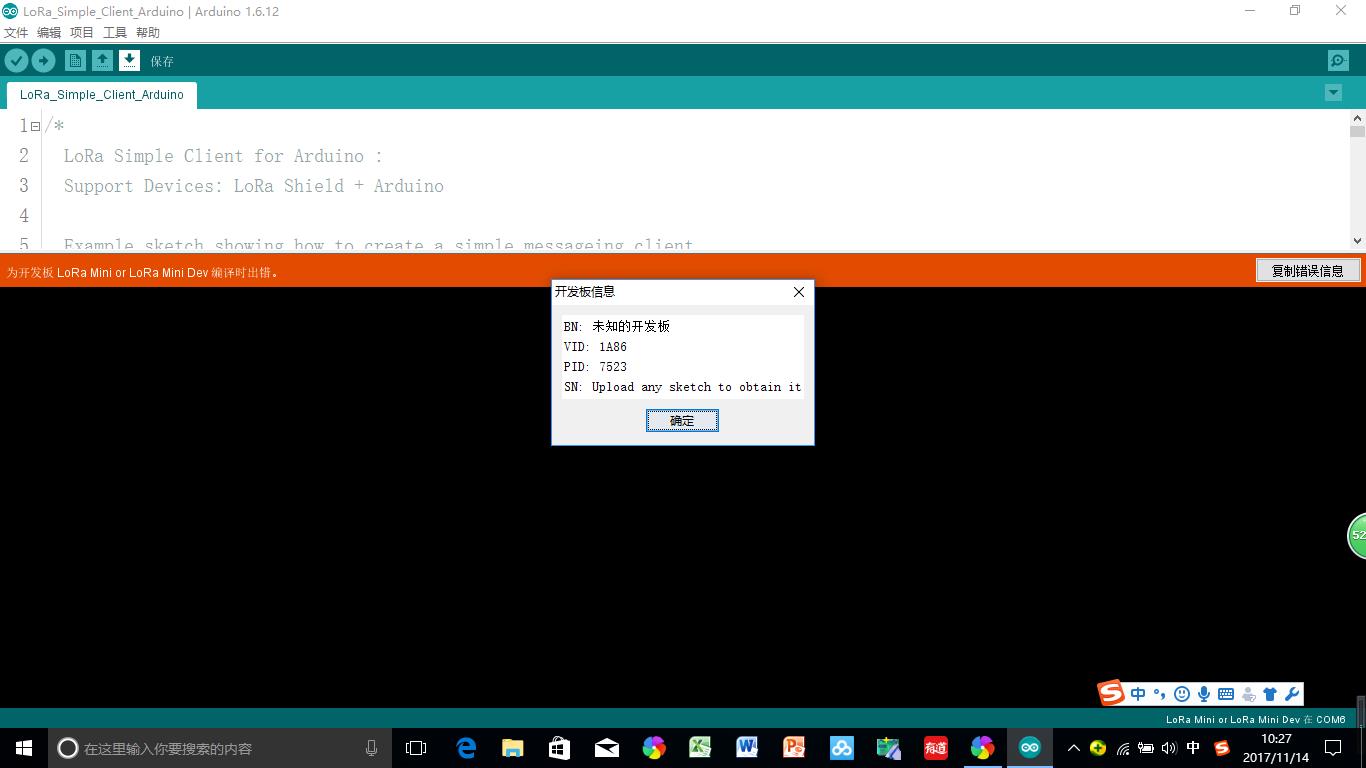Click SN: Upload any sketch to obtain it
Screen dimensions: 1366x768
682,387
